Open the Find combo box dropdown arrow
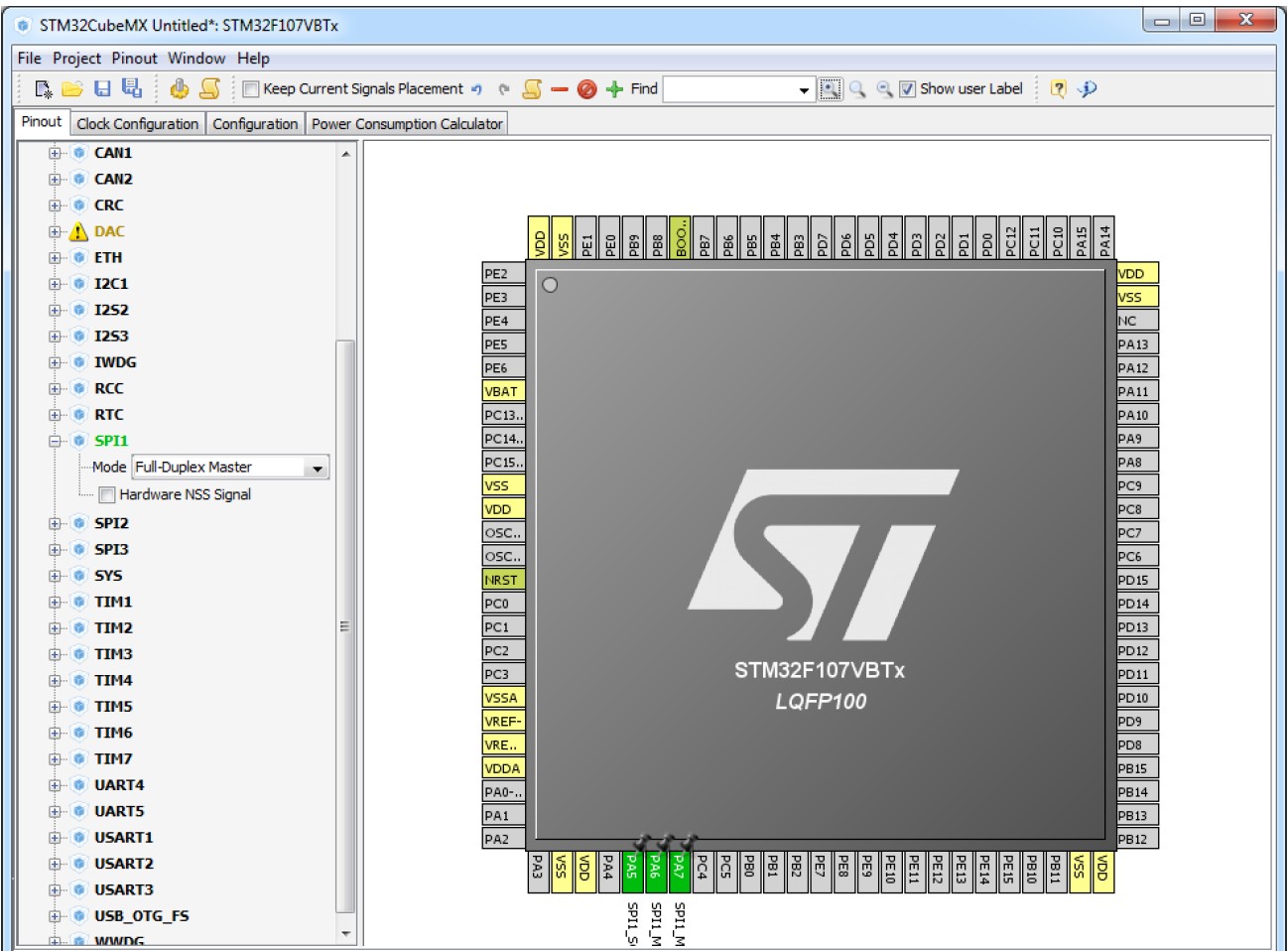Screen dimensions: 1288x951 [804, 90]
